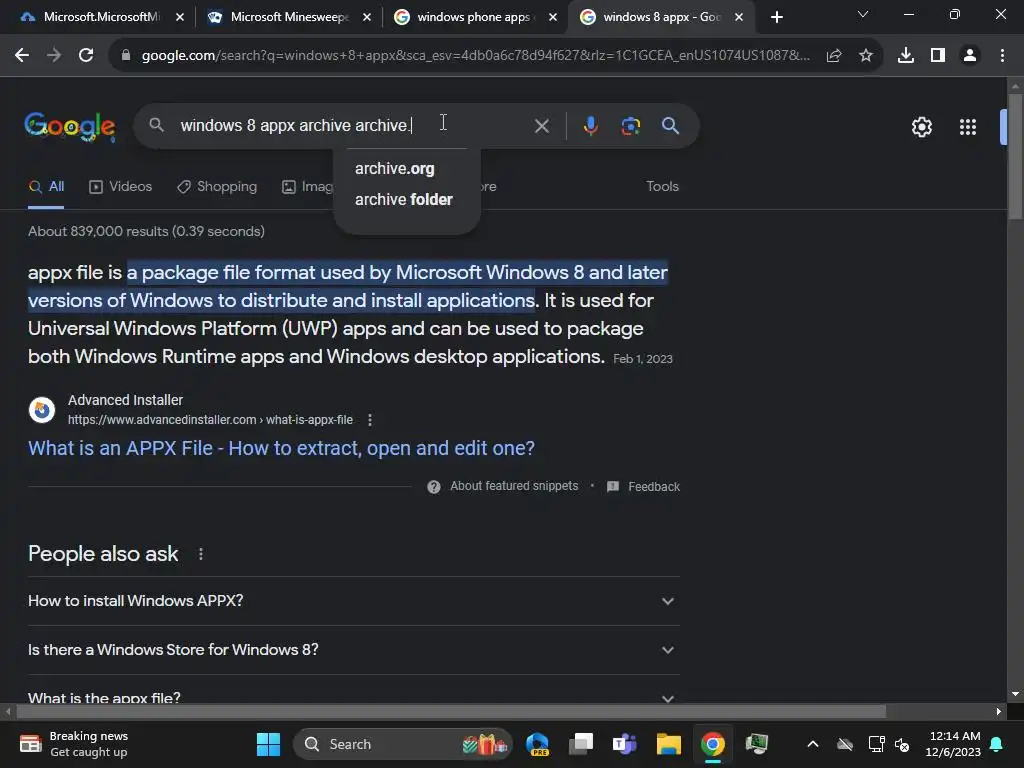Screen dimensions: 1024x768
Task: Close the Microsoft Minesweeper tab
Action: click(x=367, y=17)
